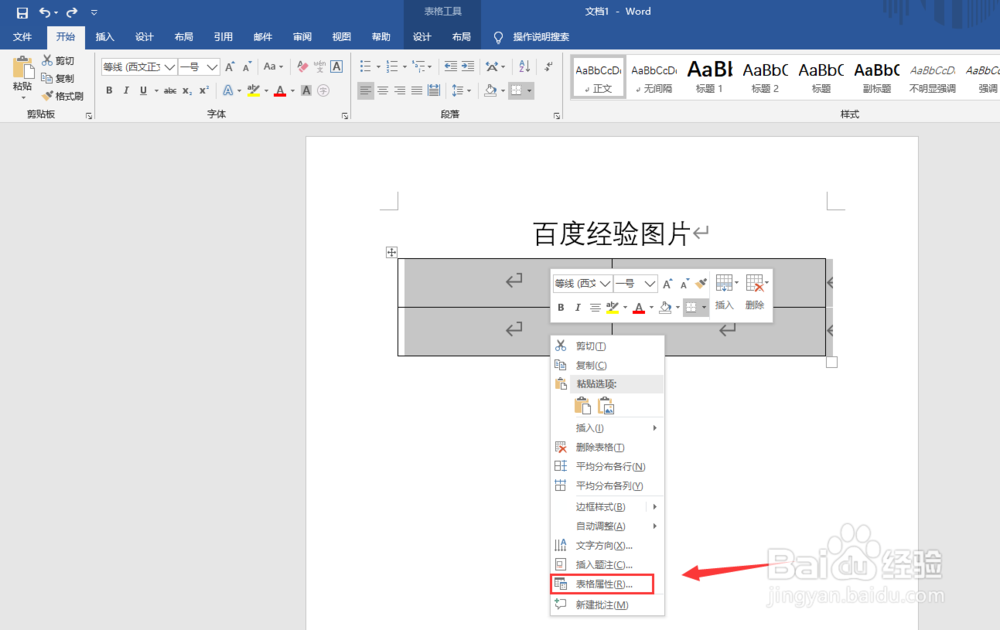Select 表格属性 from the context menu
The image size is (1000, 630).
603,583
